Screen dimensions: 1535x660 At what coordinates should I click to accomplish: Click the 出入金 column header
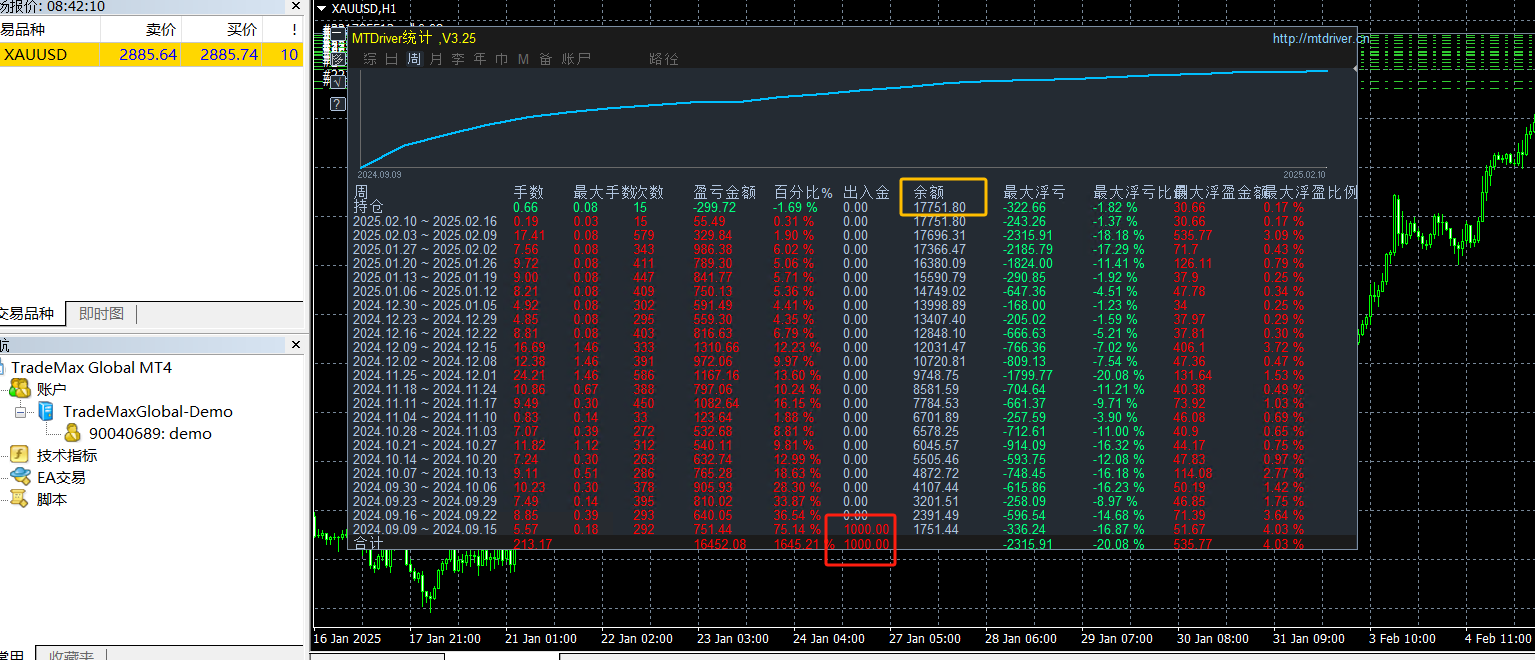[866, 192]
